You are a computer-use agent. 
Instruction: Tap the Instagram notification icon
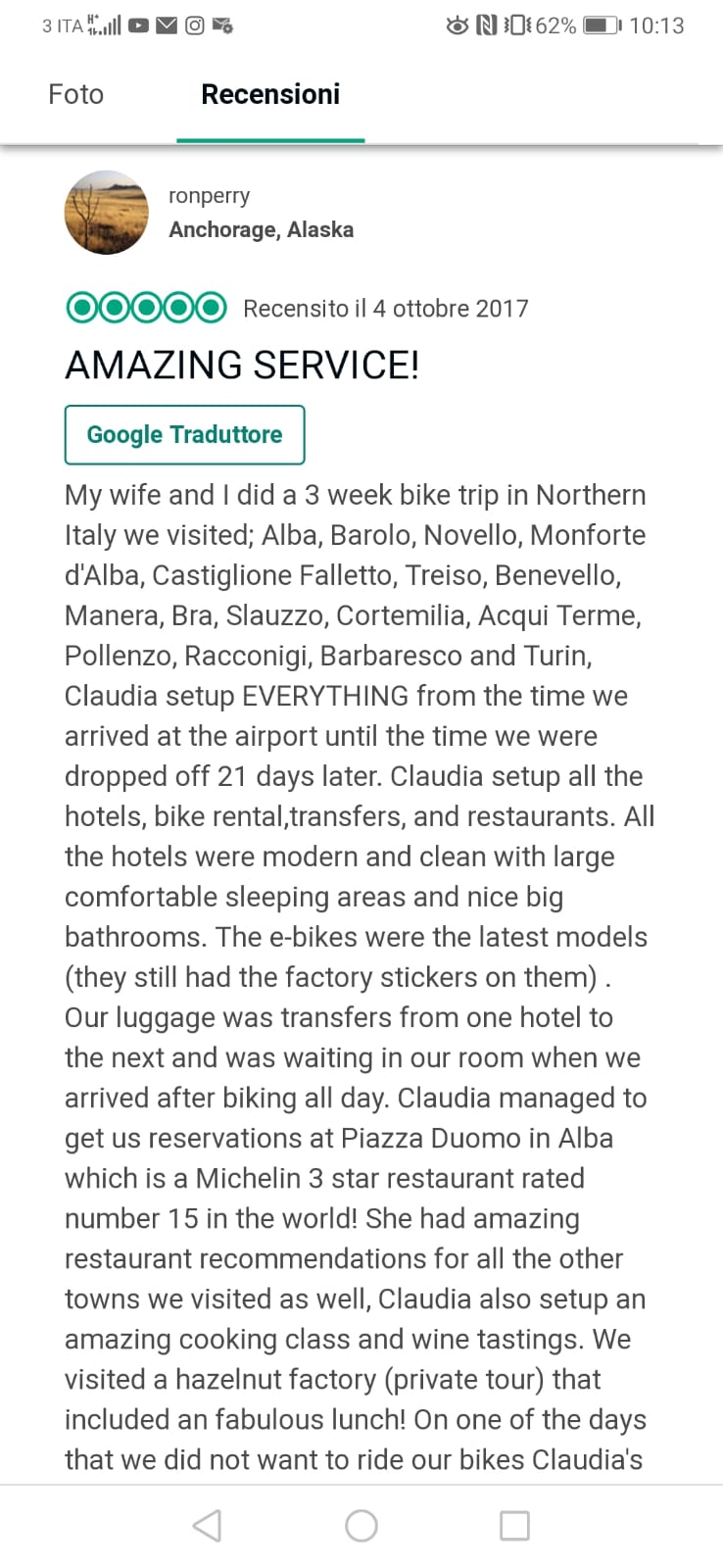[x=194, y=25]
